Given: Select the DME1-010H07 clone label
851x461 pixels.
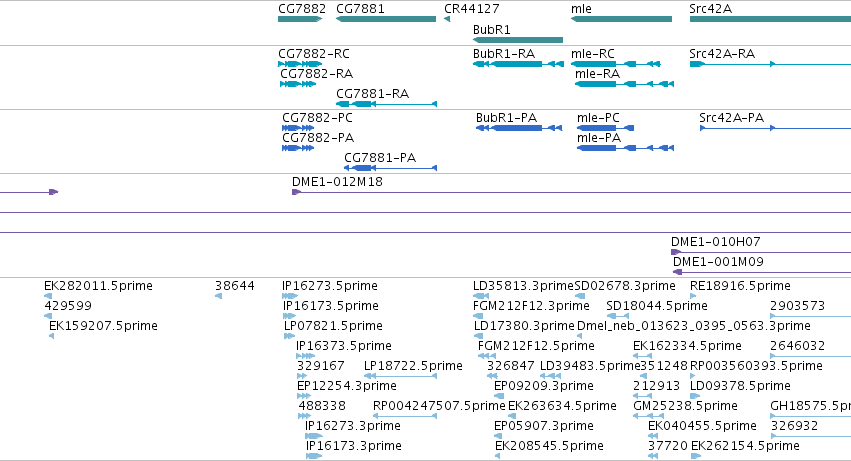Looking at the screenshot, I should (715, 242).
